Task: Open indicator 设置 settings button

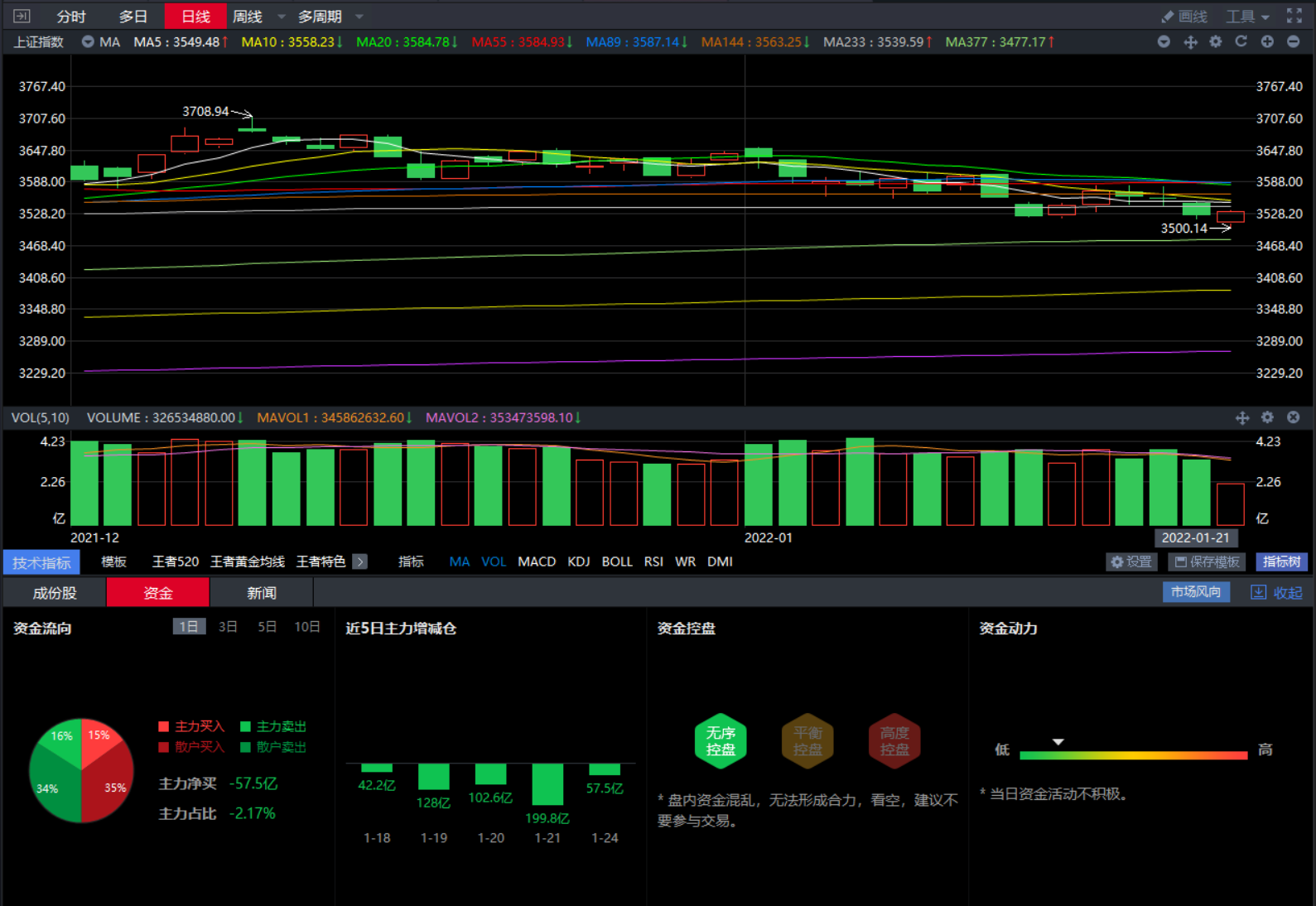Action: [1131, 561]
